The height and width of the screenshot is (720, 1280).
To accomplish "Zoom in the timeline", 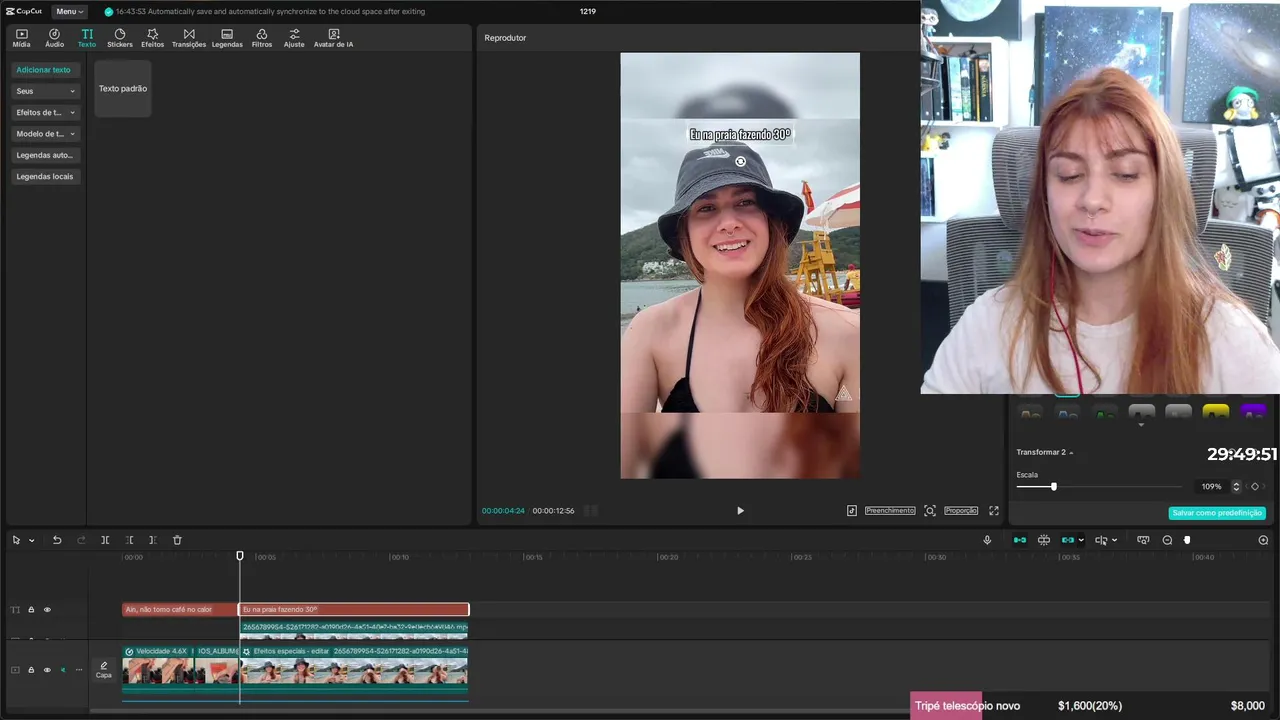I will (x=1263, y=540).
